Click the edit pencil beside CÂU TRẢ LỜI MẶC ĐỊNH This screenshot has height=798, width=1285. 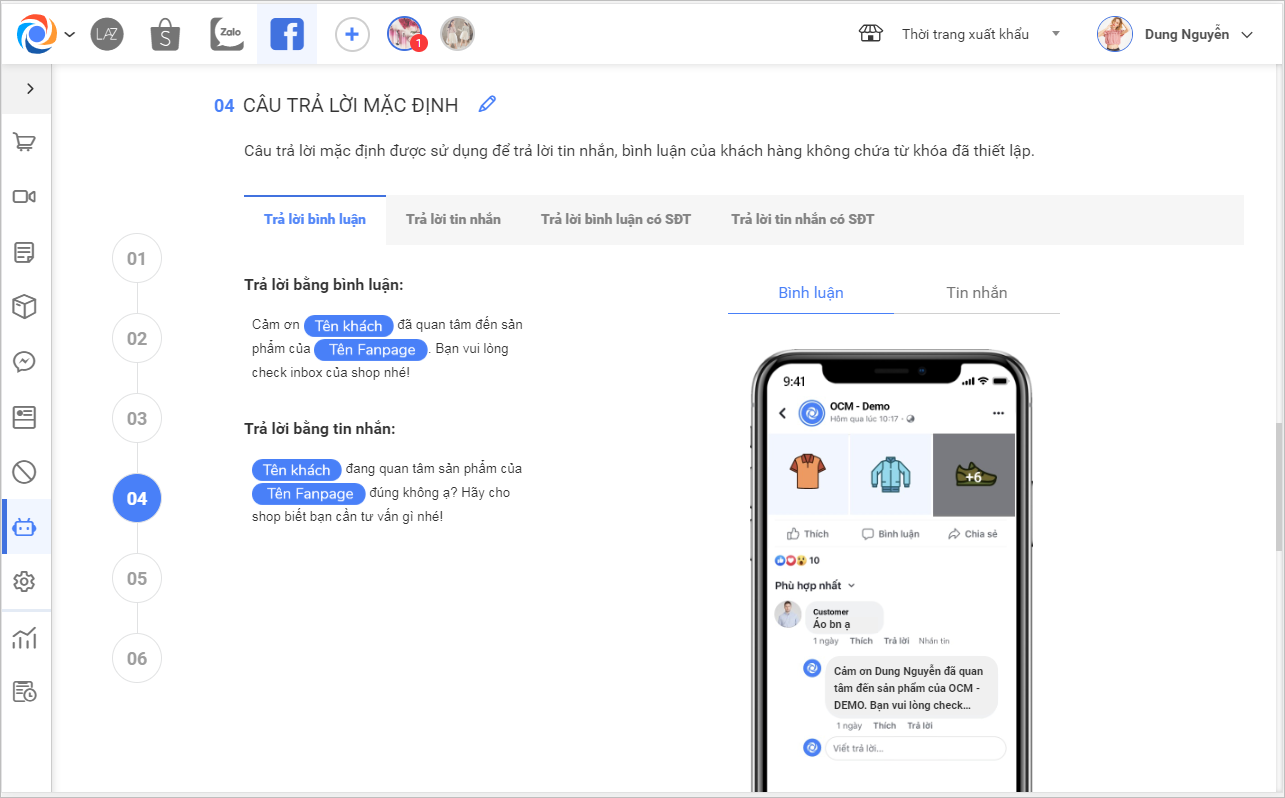(x=487, y=104)
